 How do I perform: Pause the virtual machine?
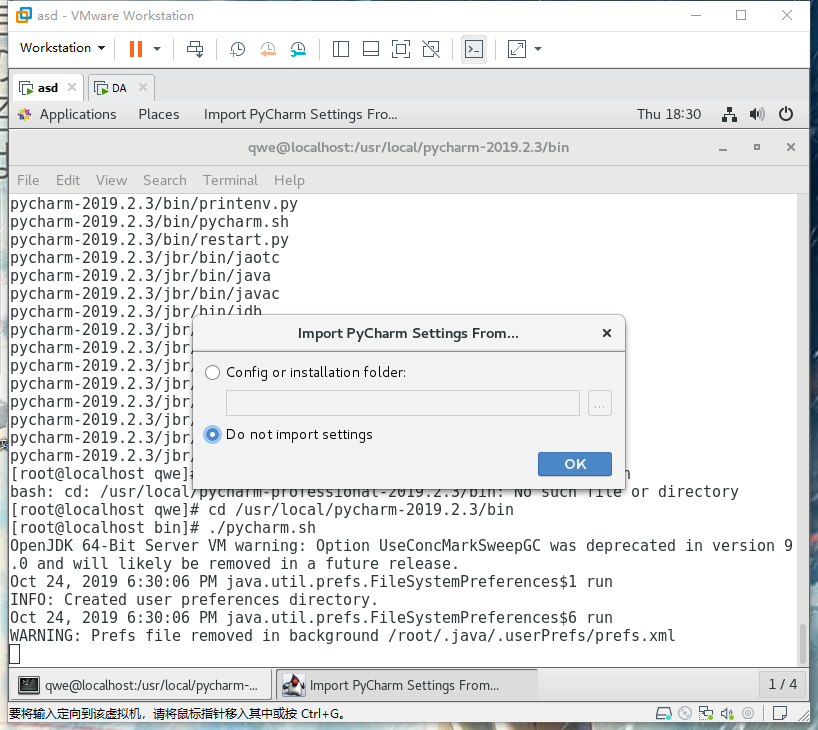(x=136, y=49)
